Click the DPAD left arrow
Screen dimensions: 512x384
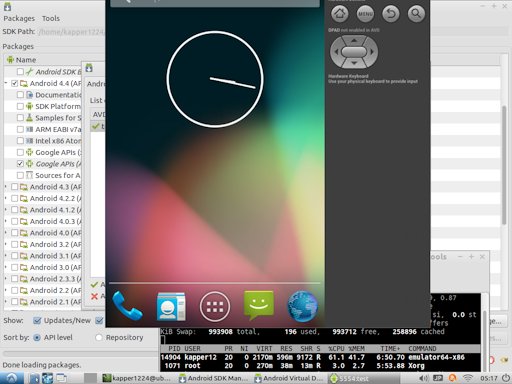(336, 52)
